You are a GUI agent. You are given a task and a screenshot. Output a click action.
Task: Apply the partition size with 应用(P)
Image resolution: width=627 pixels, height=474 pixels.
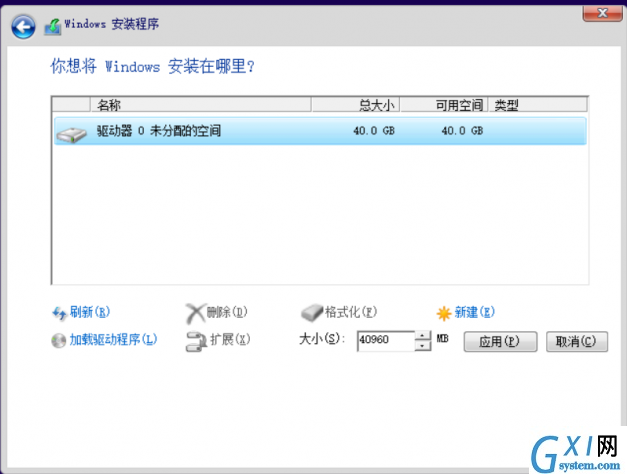click(x=500, y=342)
